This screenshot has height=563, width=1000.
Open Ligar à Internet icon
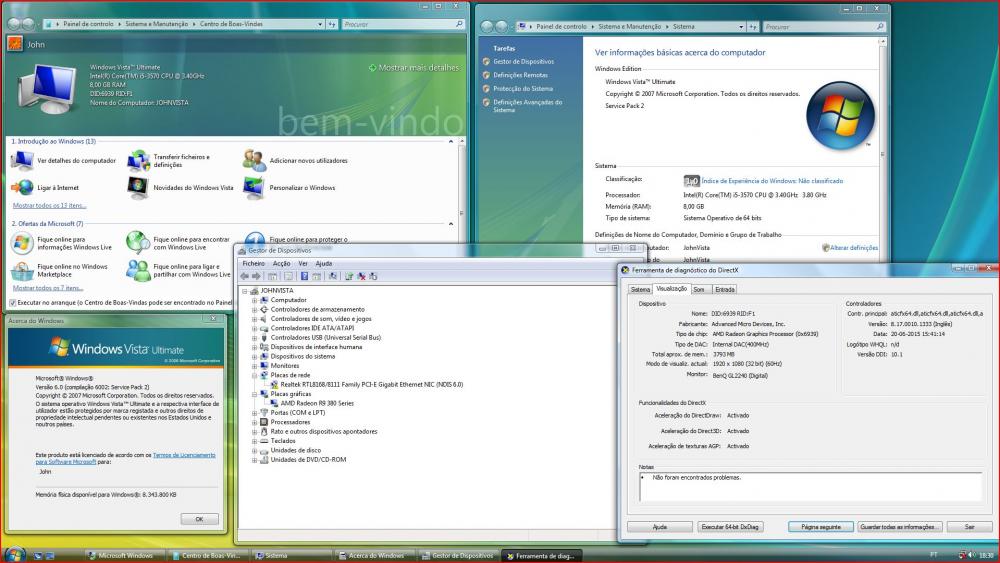pos(22,187)
